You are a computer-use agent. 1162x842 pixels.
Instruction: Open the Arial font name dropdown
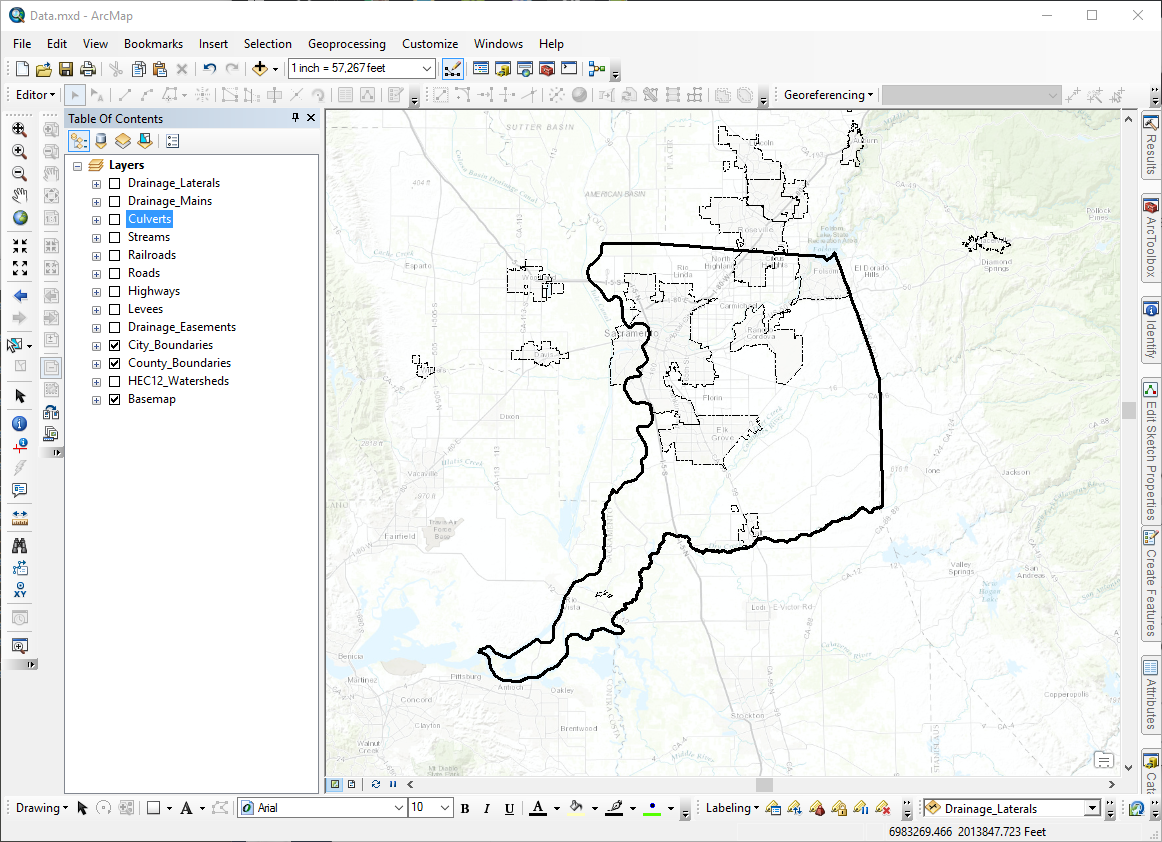coord(399,808)
